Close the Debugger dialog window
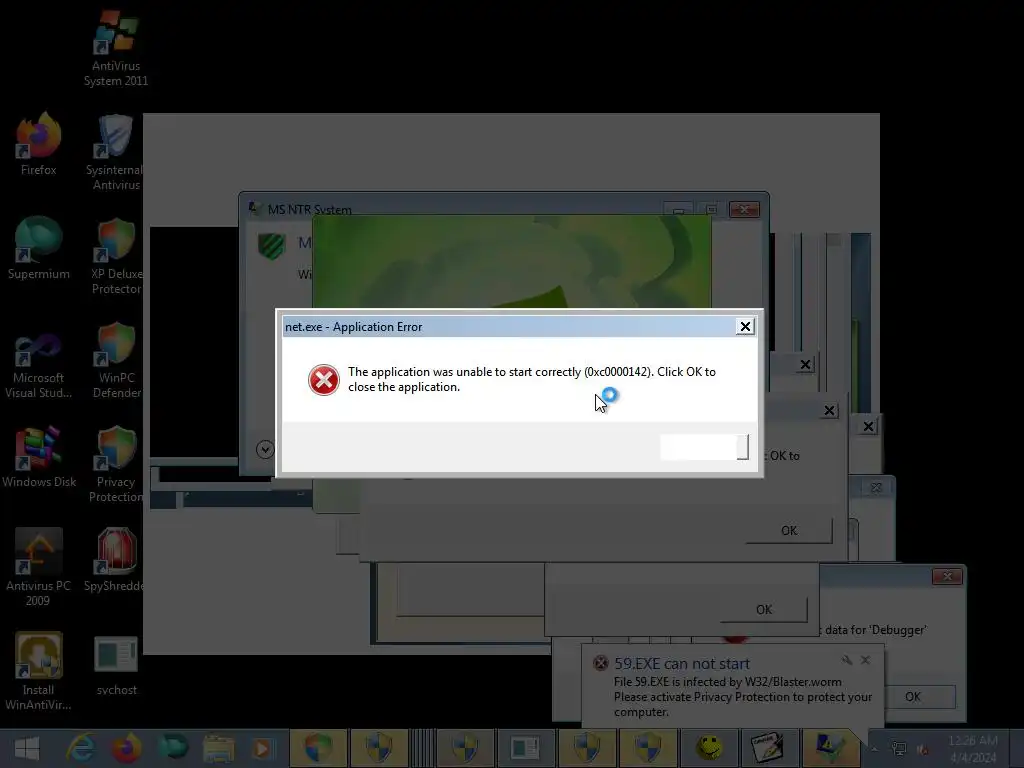 click(948, 577)
